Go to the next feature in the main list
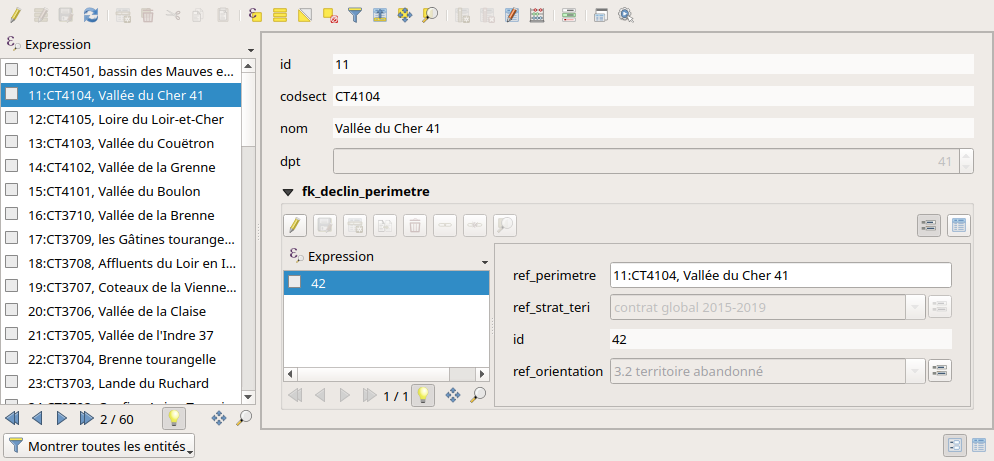Screen dimensions: 994x461 62,419
